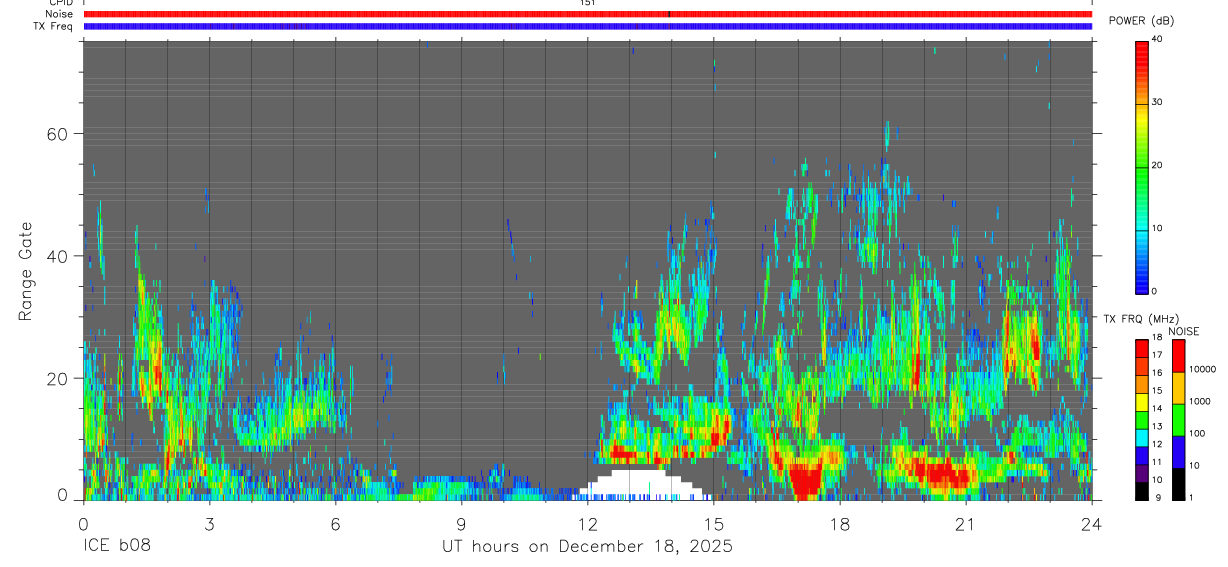Image resolution: width=1228 pixels, height=567 pixels.
Task: Click the "24" tick on the UT hours axis
Action: (1092, 525)
